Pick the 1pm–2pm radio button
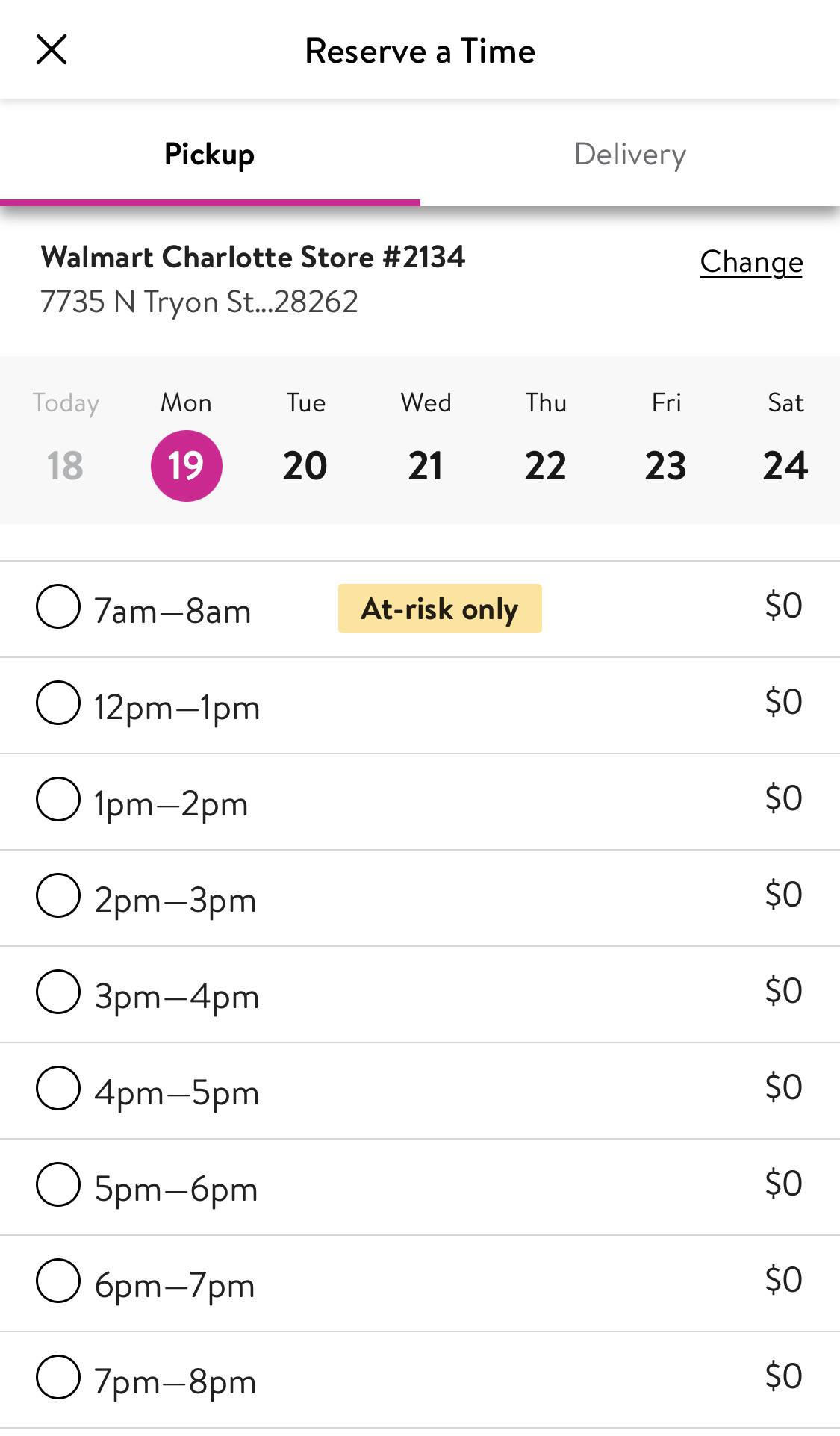Viewport: 840px width, 1436px height. 58,799
